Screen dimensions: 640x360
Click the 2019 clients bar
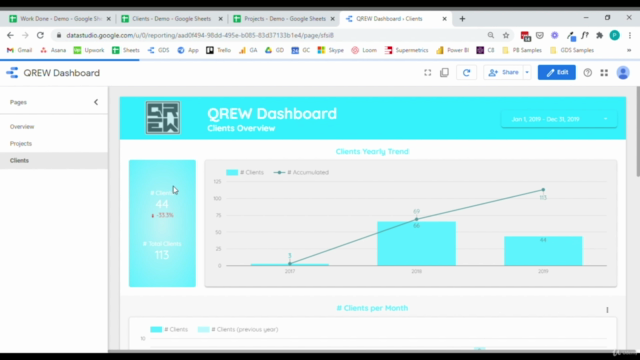click(x=543, y=251)
